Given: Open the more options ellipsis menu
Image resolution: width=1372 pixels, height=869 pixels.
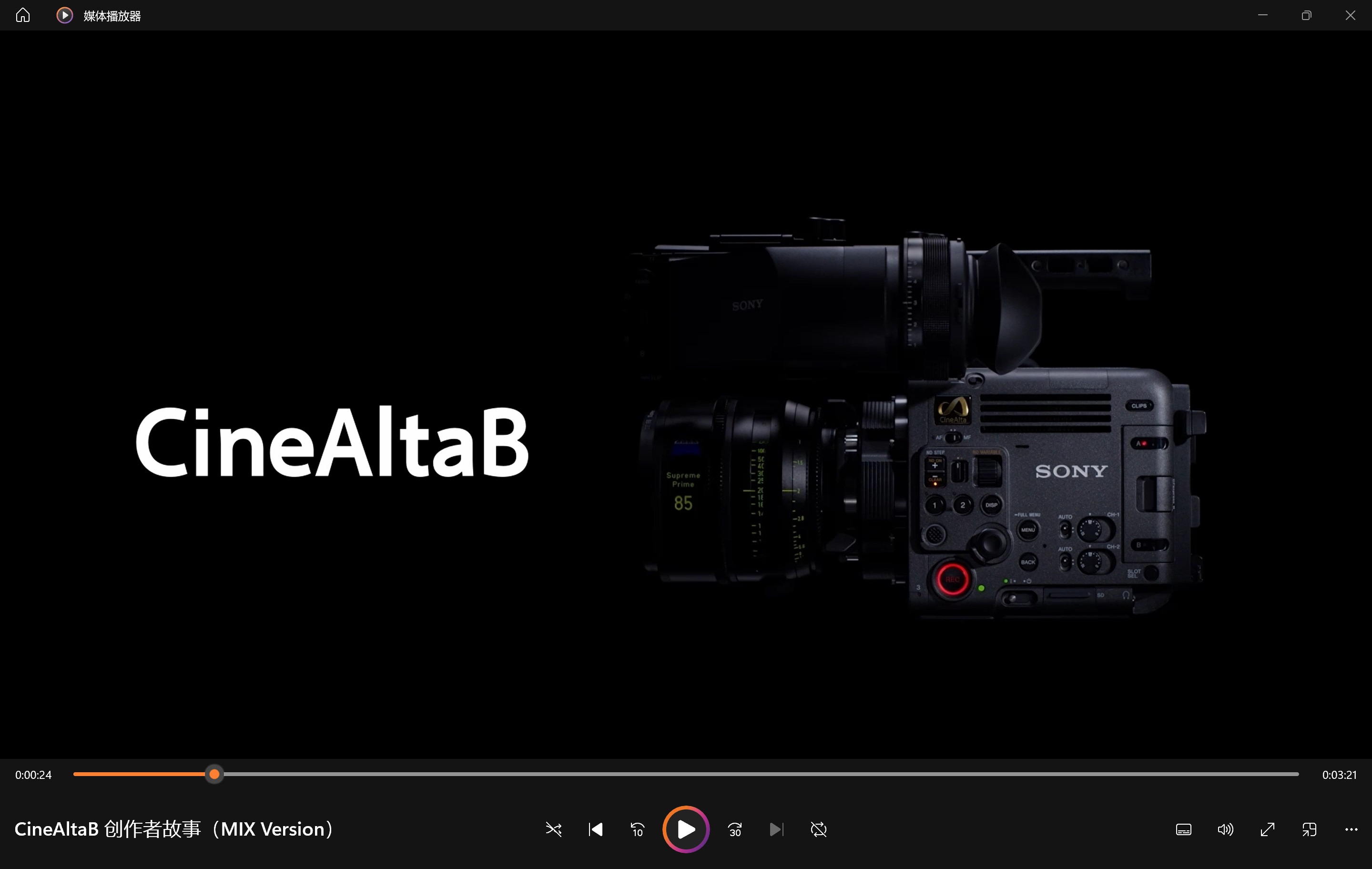Looking at the screenshot, I should [1351, 829].
